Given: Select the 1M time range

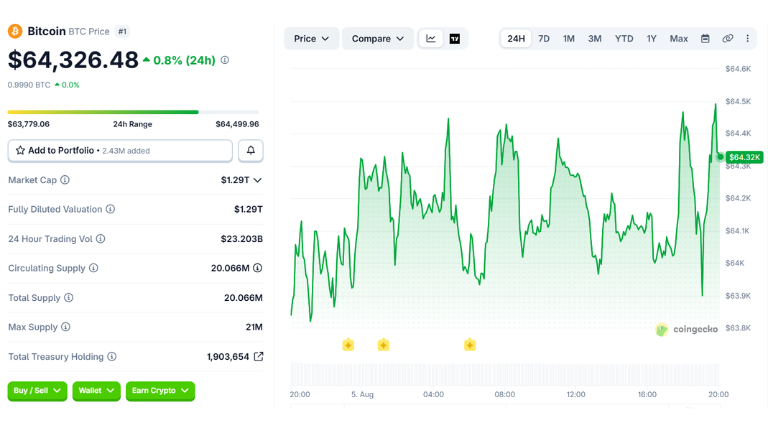Looking at the screenshot, I should click(x=569, y=39).
